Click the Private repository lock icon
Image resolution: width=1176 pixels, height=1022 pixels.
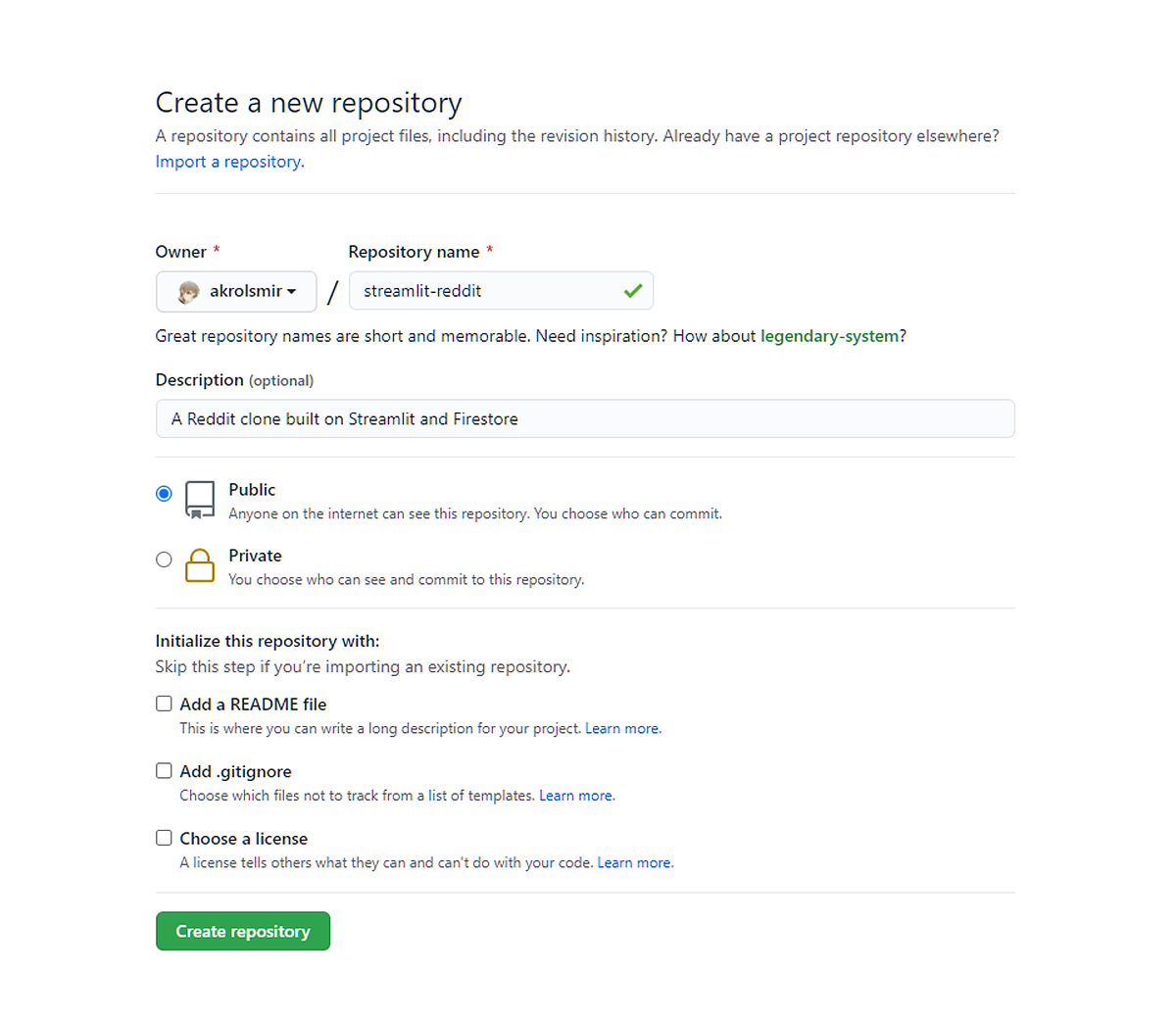pyautogui.click(x=200, y=565)
